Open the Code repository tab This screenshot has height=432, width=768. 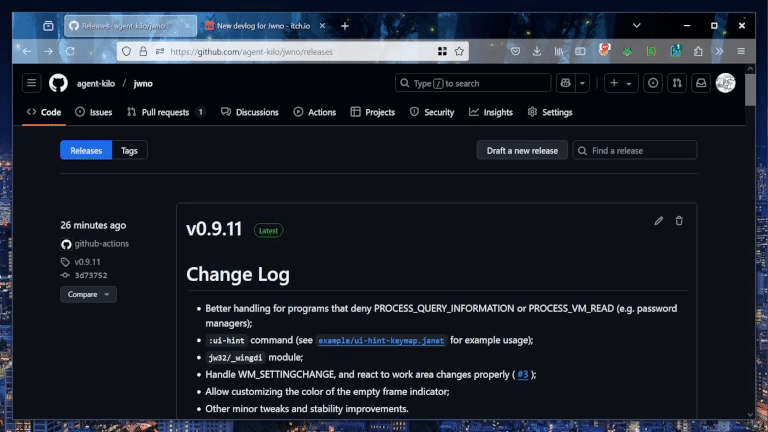click(44, 112)
